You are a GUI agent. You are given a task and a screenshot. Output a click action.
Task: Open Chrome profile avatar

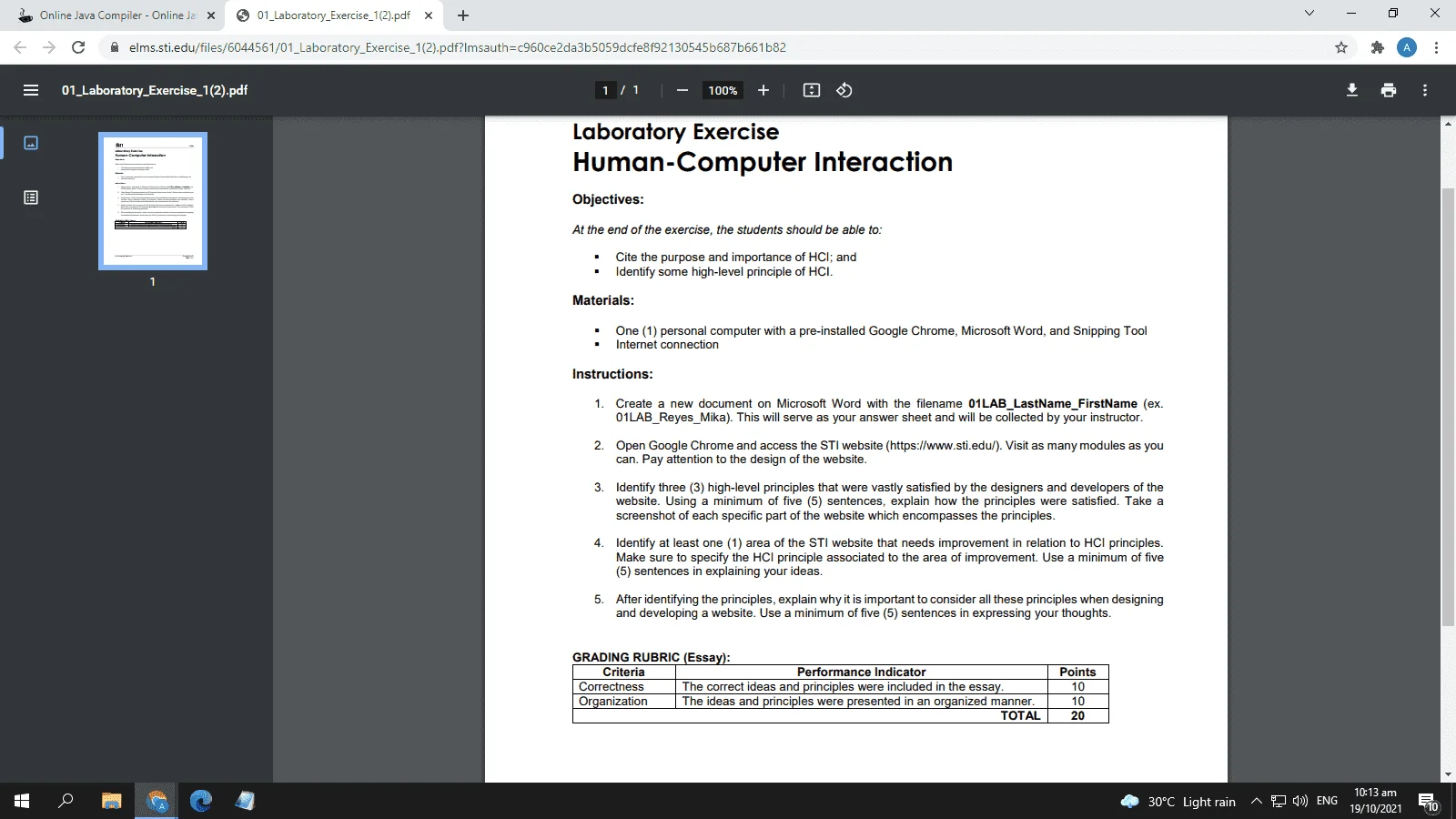tap(1407, 47)
